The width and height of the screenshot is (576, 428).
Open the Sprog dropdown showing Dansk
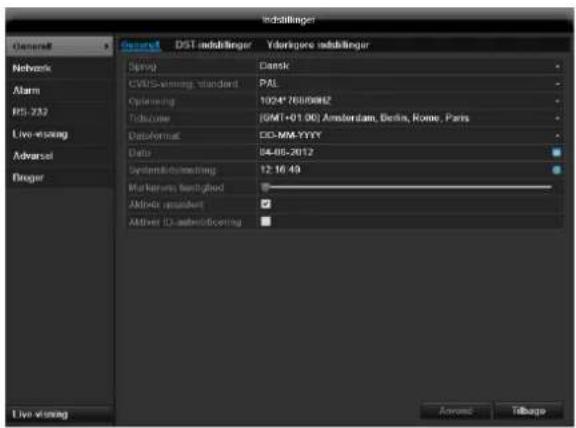click(410, 66)
